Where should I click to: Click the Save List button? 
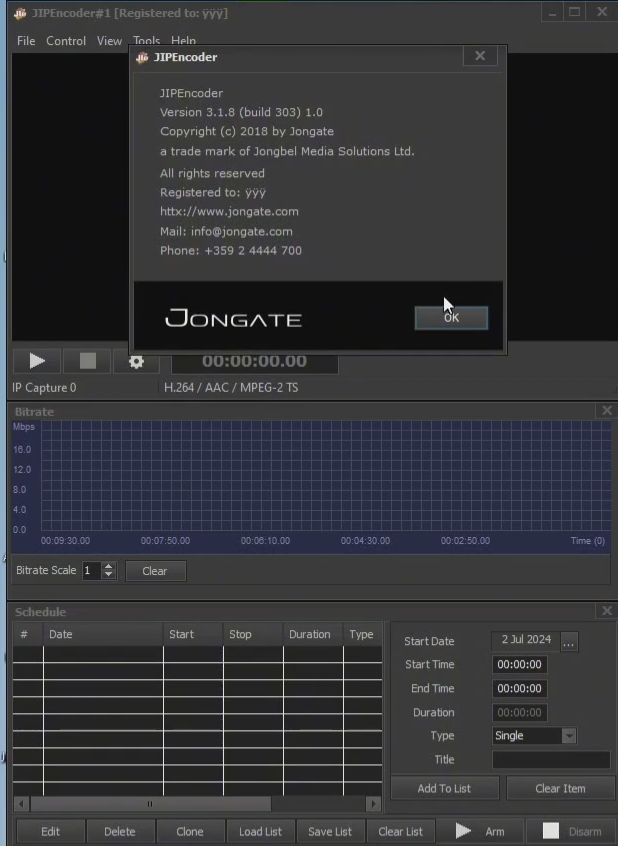[x=330, y=831]
